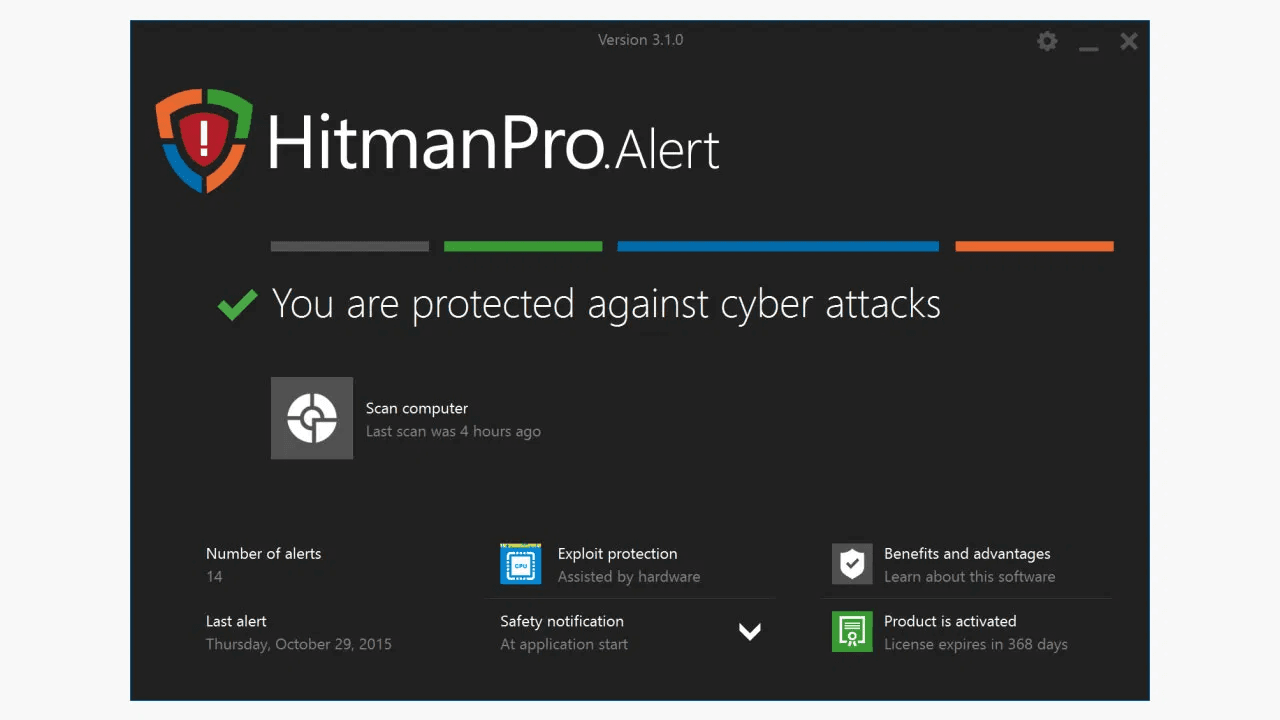The height and width of the screenshot is (720, 1280).
Task: Select the Number of alerts entry
Action: (x=263, y=564)
